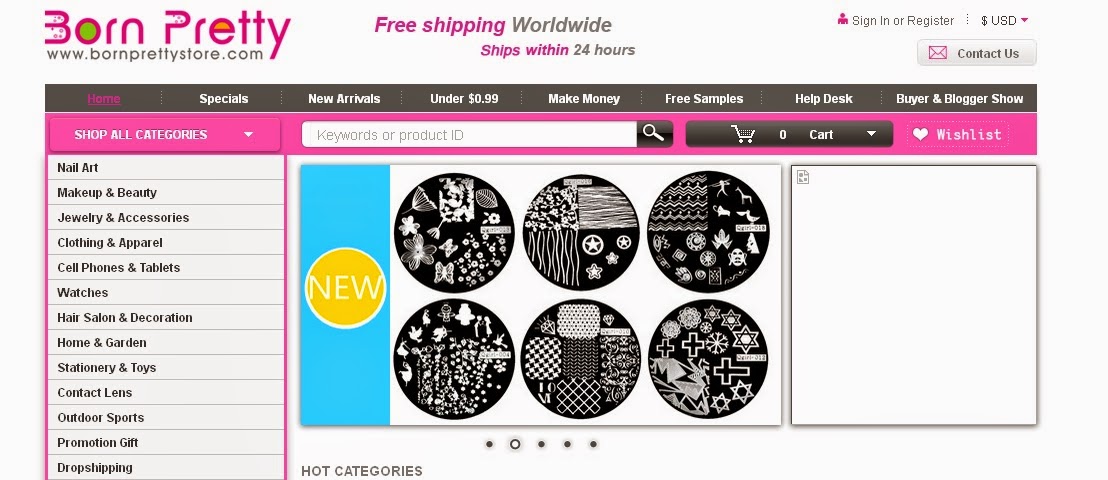Expand the Cart dropdown arrow
The width and height of the screenshot is (1108, 480).
click(x=871, y=134)
